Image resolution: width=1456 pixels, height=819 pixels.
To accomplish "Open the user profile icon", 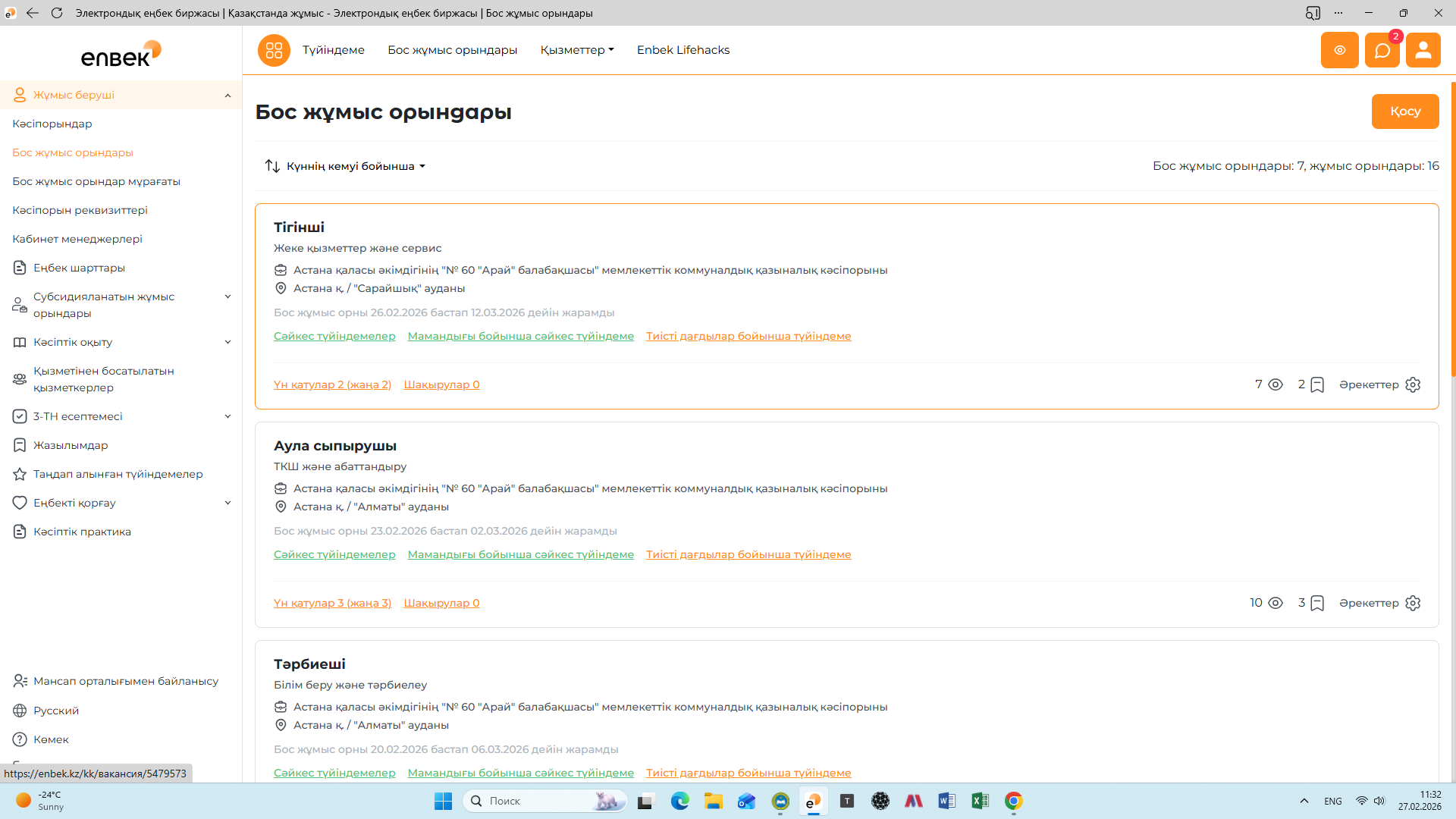I will 1423,51.
